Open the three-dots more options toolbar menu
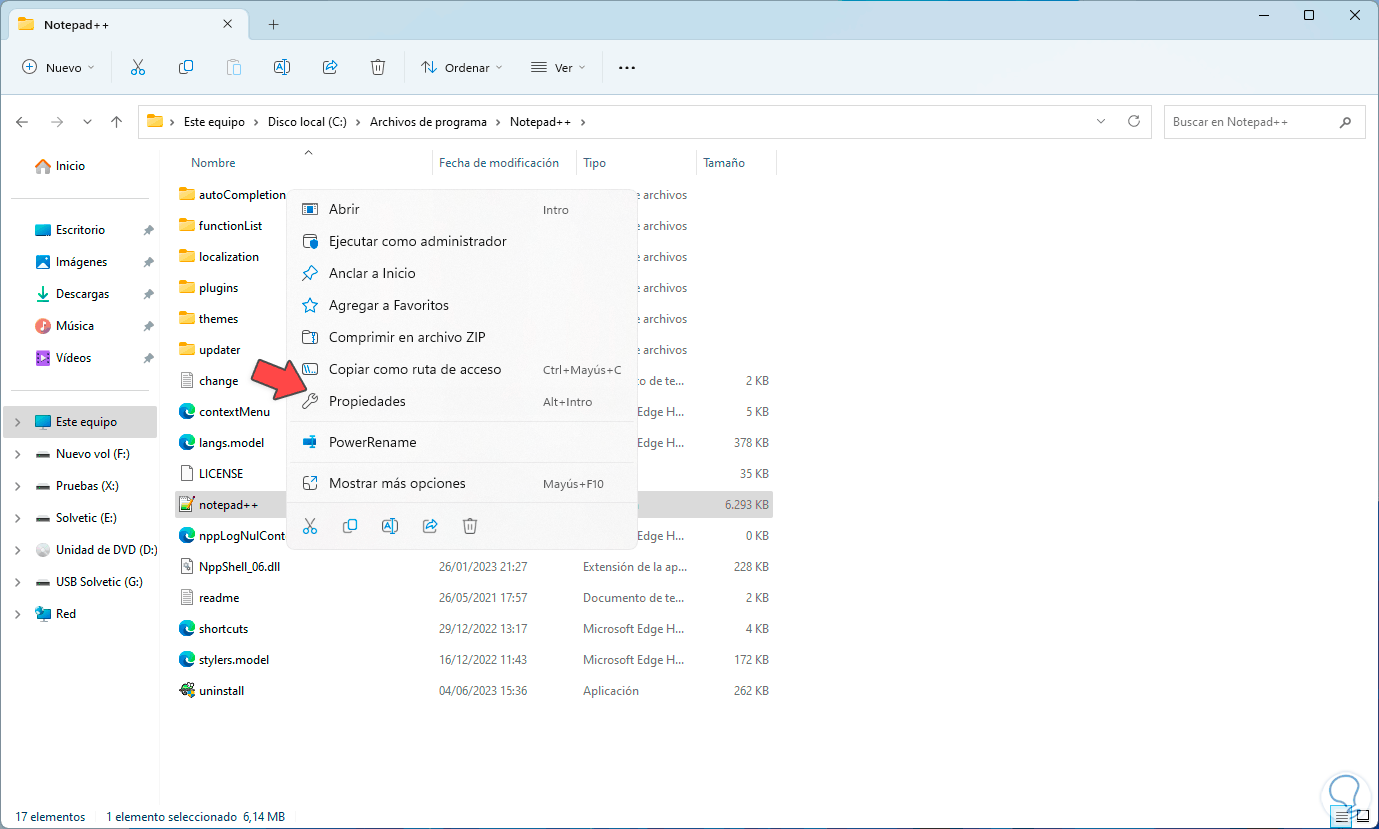This screenshot has width=1379, height=829. pyautogui.click(x=627, y=67)
